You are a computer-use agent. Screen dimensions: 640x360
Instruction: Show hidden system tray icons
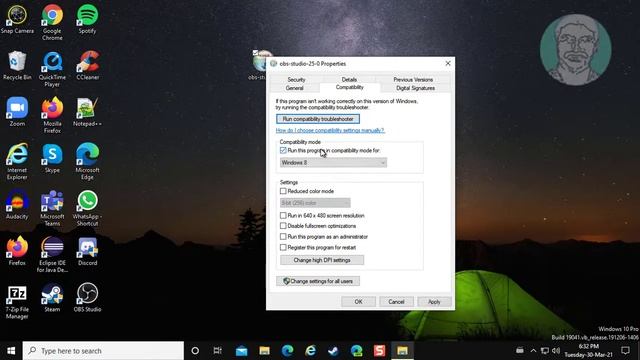533,351
